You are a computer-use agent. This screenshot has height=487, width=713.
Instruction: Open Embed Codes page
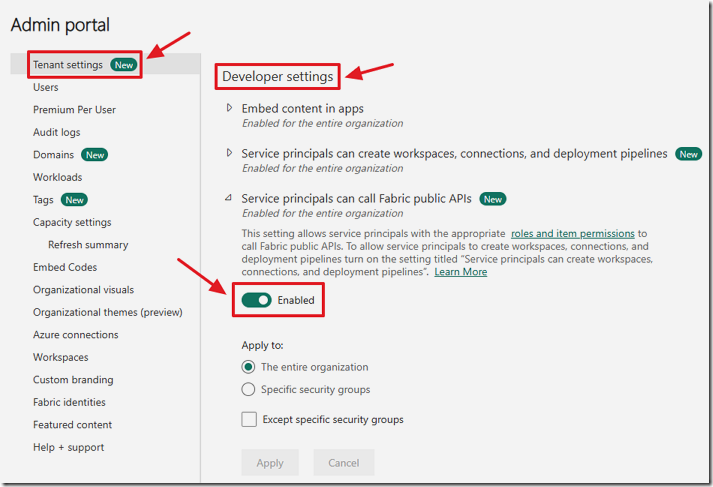(65, 267)
